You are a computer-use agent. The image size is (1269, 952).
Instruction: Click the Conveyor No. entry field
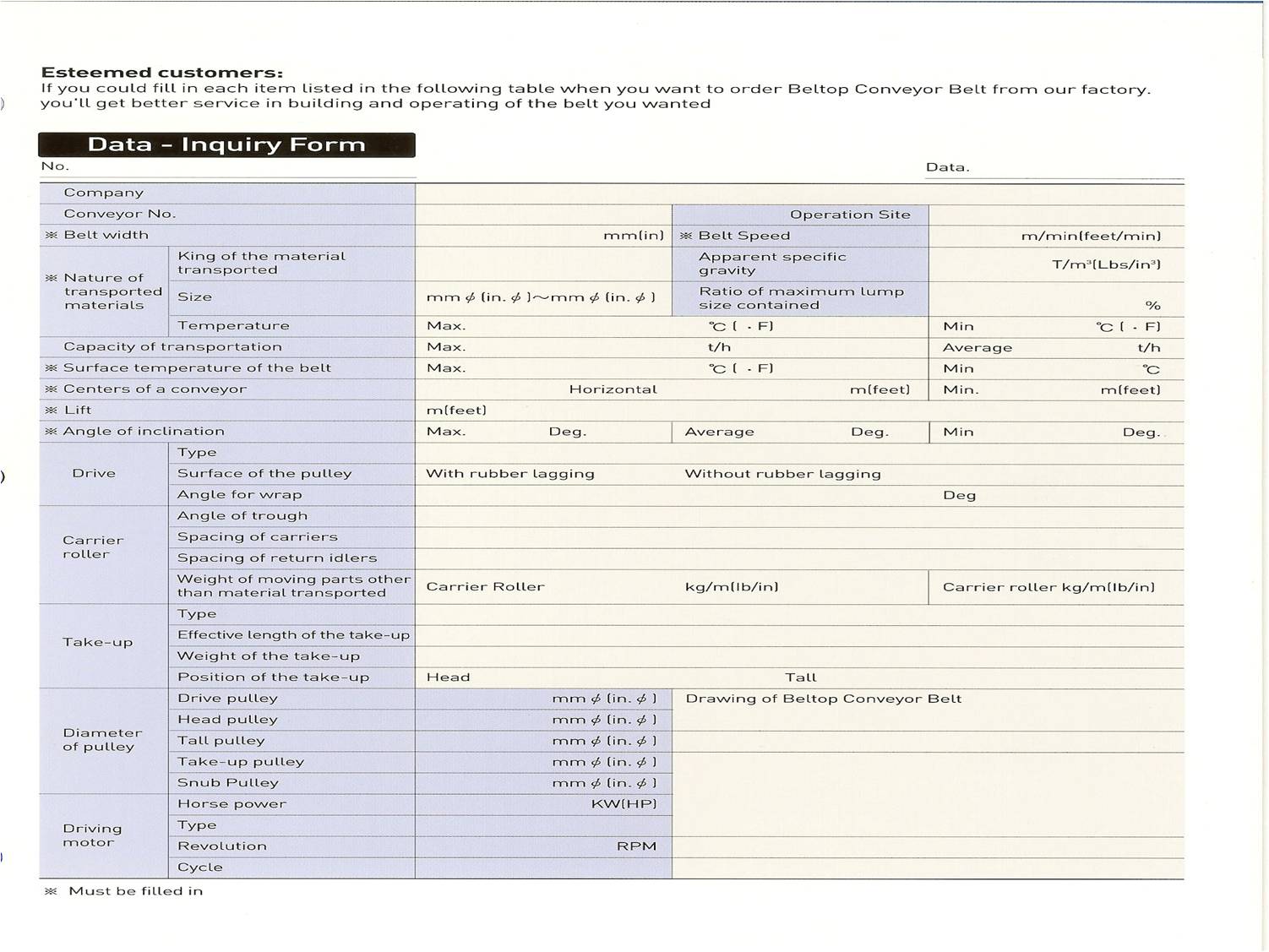[543, 215]
